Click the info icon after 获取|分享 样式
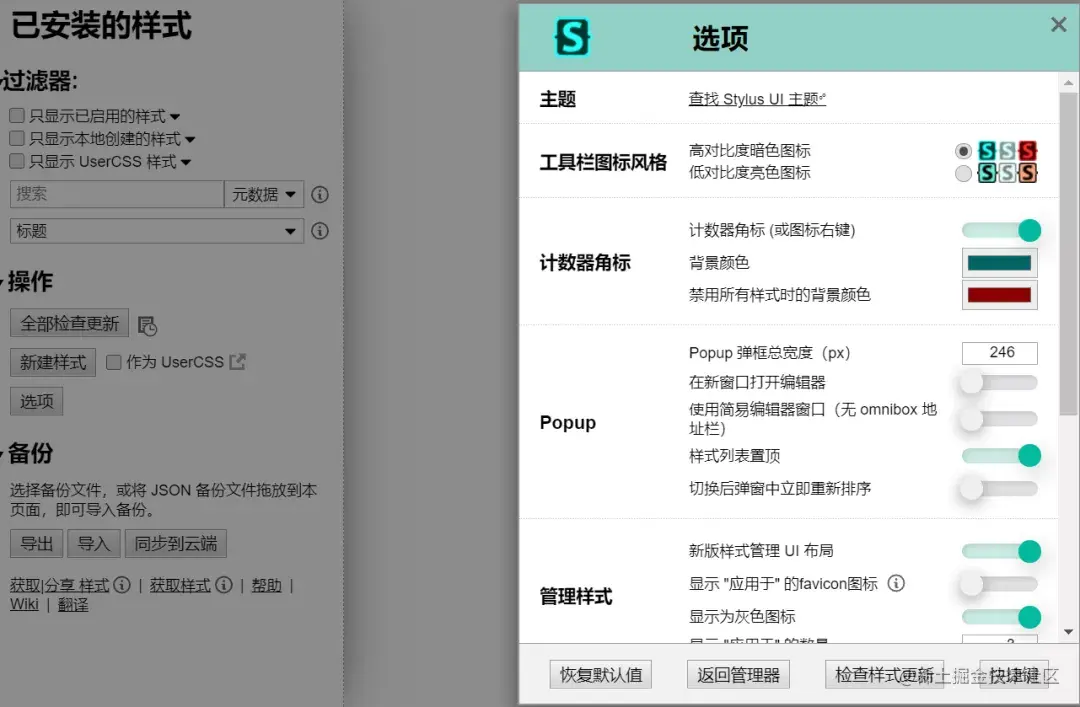Viewport: 1080px width, 707px height. coord(122,585)
